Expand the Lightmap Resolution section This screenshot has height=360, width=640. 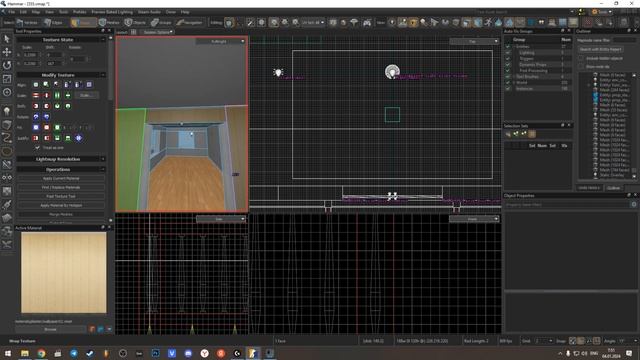[102, 159]
